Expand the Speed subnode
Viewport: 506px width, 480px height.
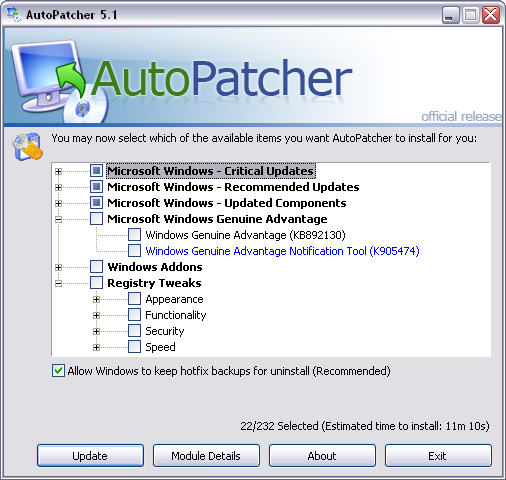(96, 347)
